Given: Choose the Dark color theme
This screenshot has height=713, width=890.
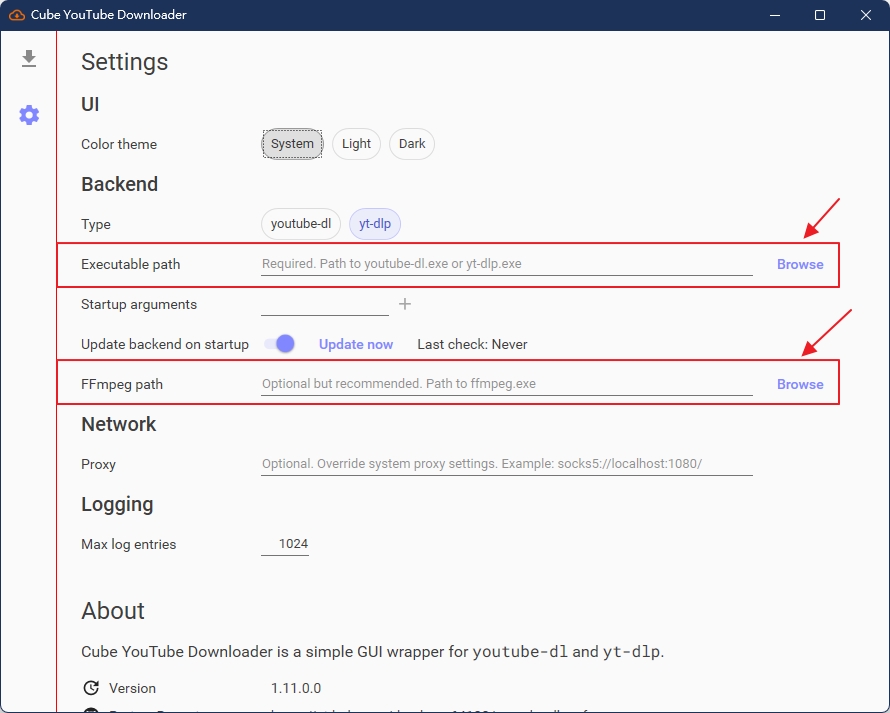Looking at the screenshot, I should (412, 144).
